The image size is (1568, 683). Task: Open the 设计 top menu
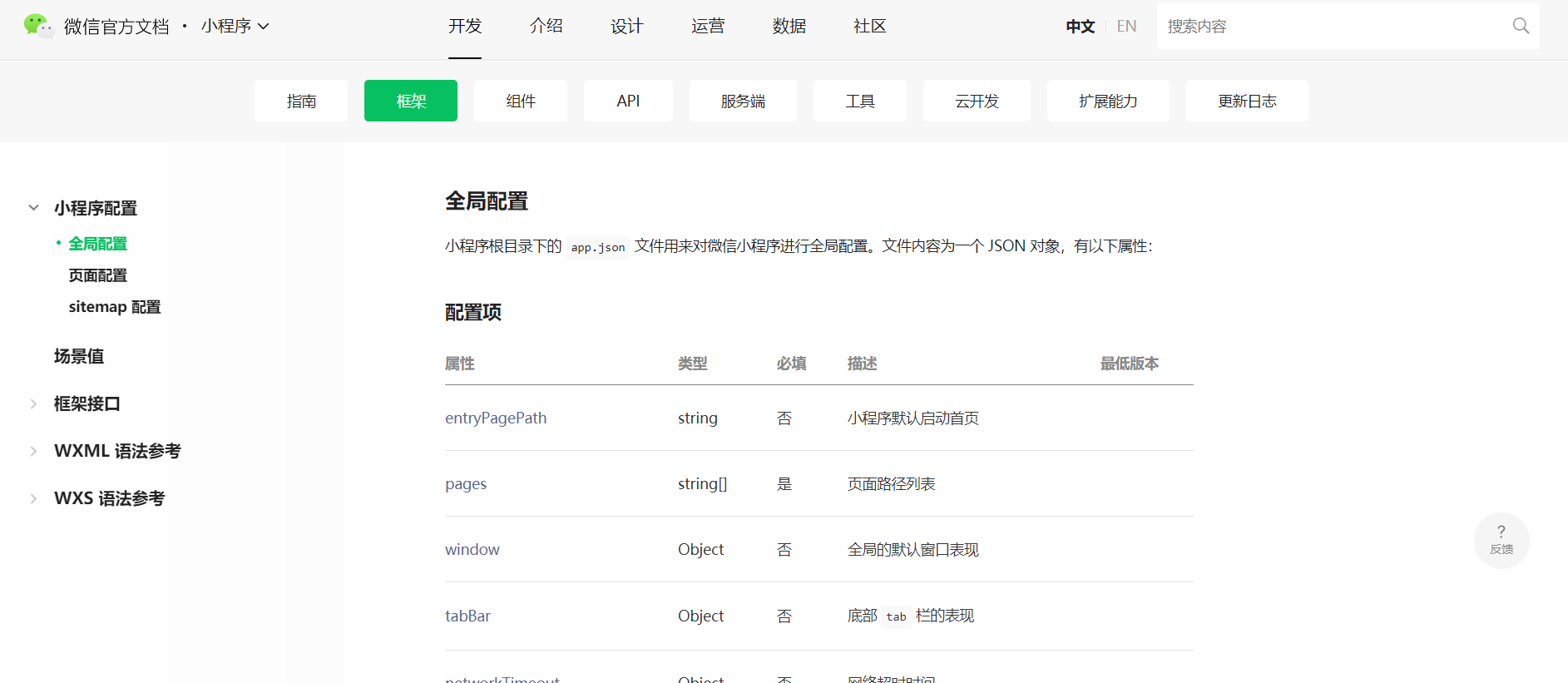pyautogui.click(x=626, y=26)
